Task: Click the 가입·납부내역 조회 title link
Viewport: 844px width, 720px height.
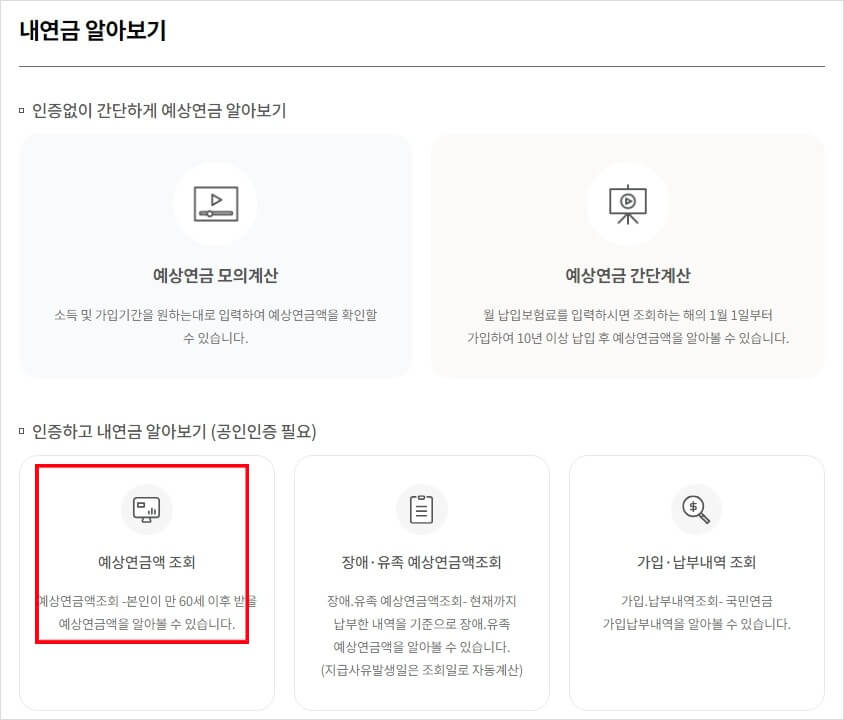Action: click(697, 562)
